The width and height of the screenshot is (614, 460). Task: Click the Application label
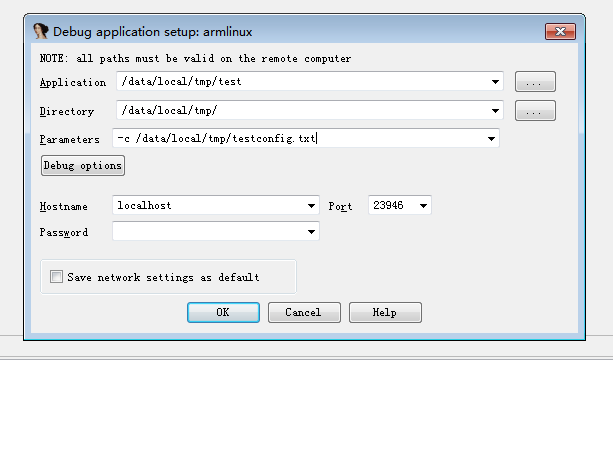click(73, 83)
